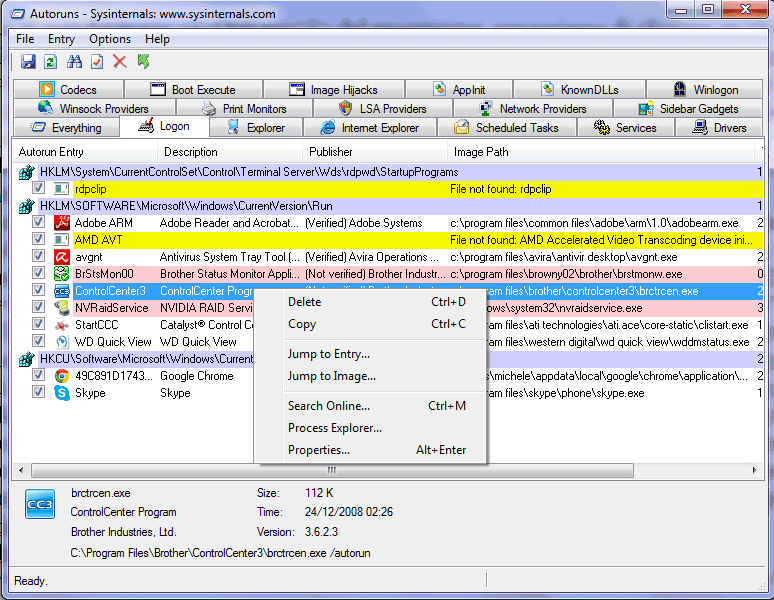This screenshot has width=774, height=600.
Task: Click the Image Path column header
Action: click(601, 152)
